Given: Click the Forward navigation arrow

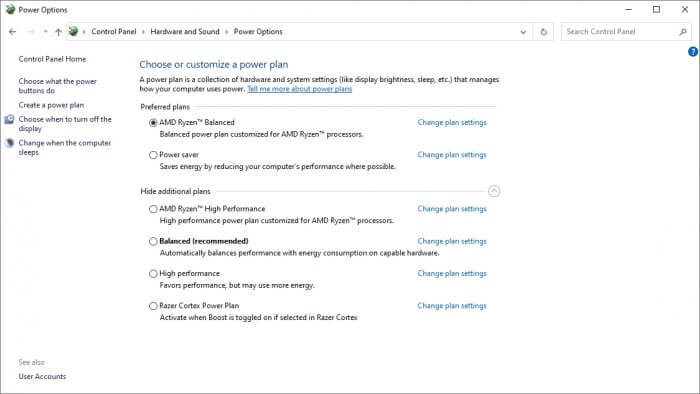Looking at the screenshot, I should pyautogui.click(x=31, y=32).
